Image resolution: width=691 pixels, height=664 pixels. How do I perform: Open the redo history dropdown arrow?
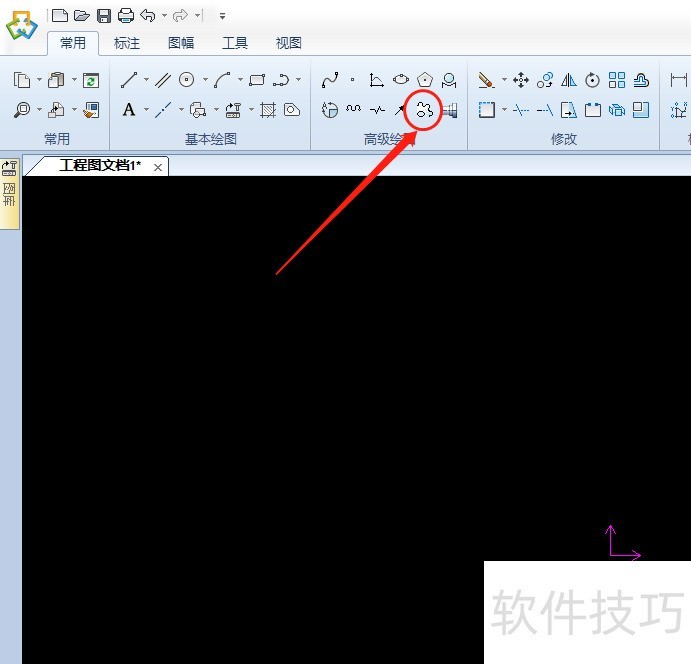(x=197, y=16)
